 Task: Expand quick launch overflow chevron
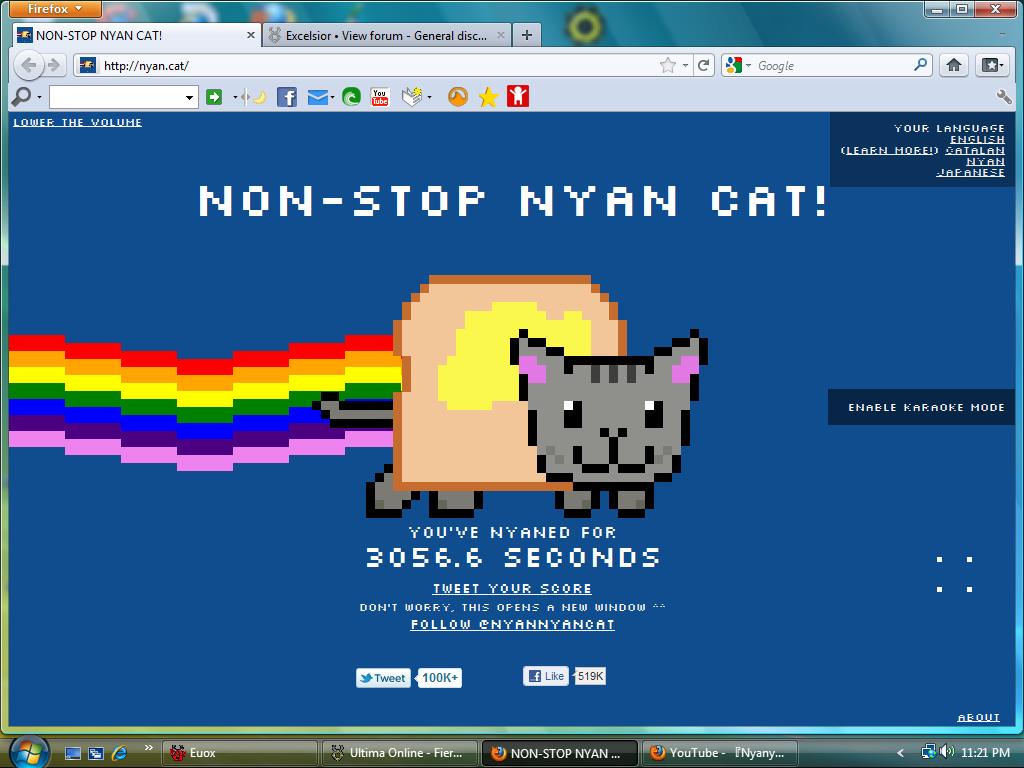pos(149,748)
